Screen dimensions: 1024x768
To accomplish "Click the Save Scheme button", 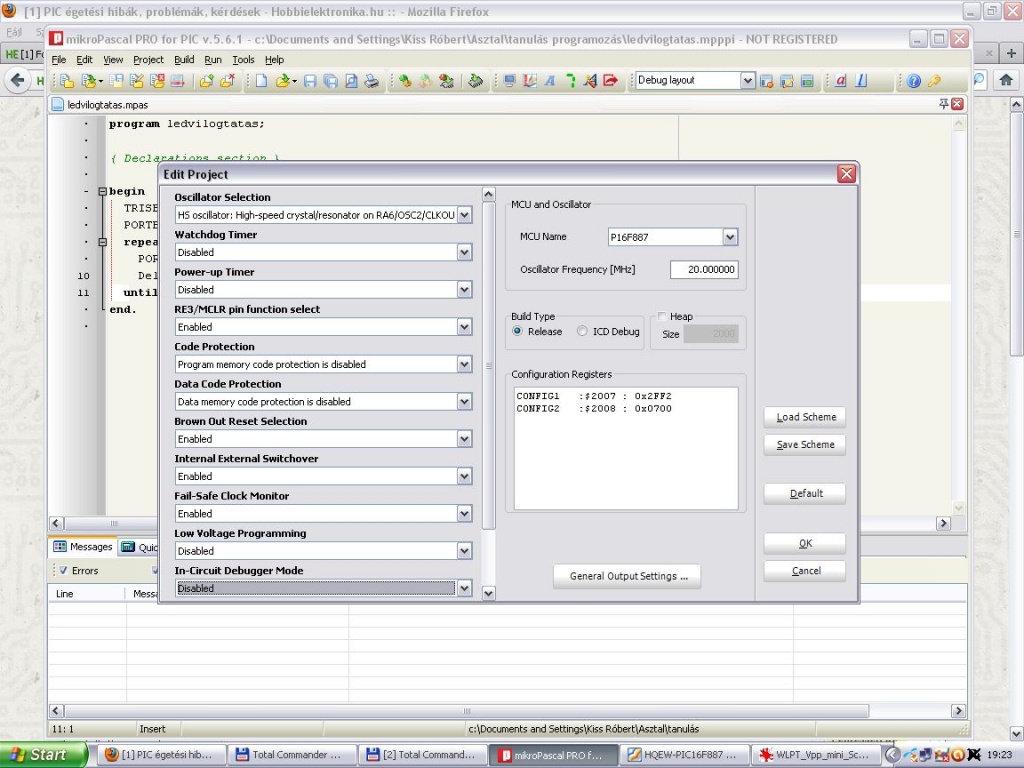I will coord(805,444).
